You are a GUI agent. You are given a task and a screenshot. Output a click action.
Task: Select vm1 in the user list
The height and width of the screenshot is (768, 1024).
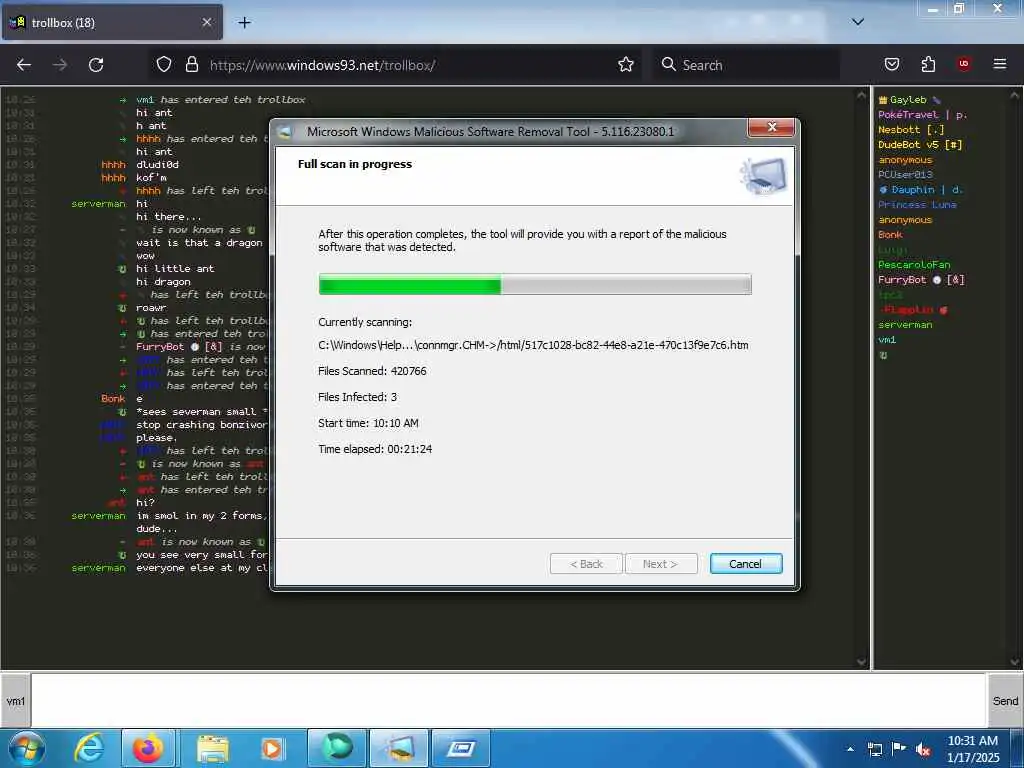(887, 340)
